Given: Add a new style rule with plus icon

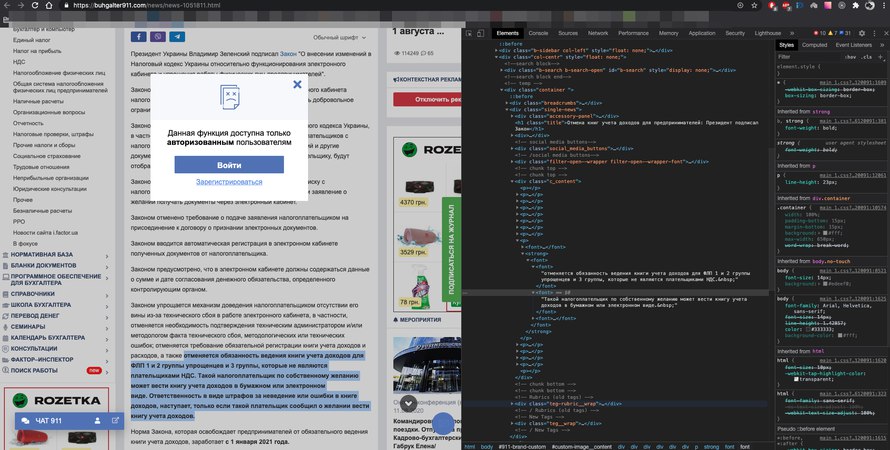Looking at the screenshot, I should (880, 57).
